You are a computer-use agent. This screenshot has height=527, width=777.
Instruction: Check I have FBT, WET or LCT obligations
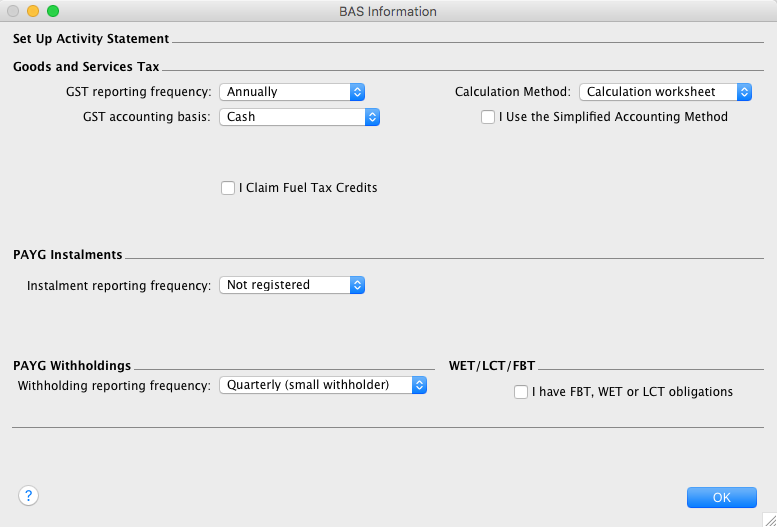[521, 392]
